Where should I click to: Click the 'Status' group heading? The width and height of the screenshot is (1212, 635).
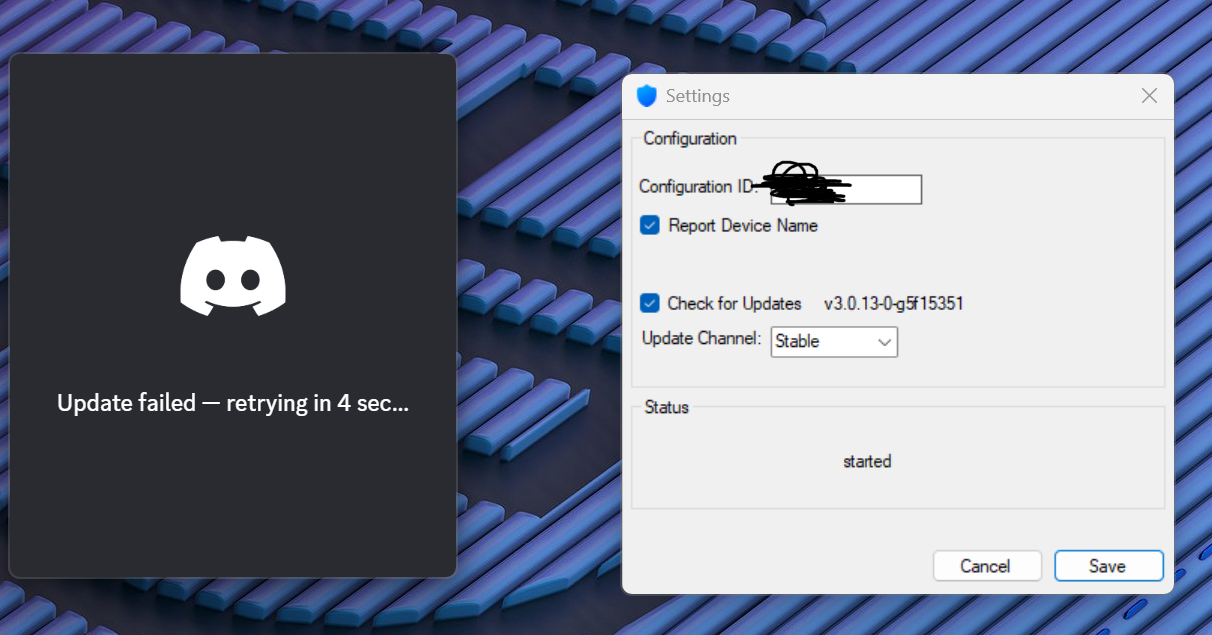667,407
